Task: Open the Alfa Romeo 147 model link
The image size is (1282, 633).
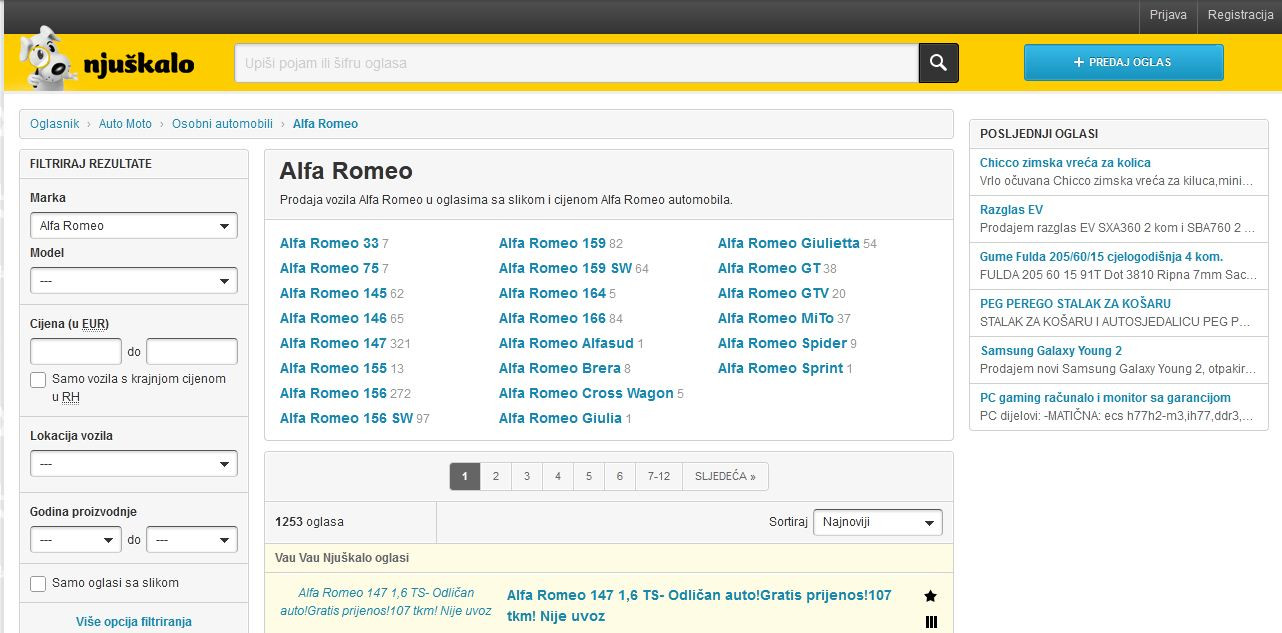Action: [x=333, y=343]
